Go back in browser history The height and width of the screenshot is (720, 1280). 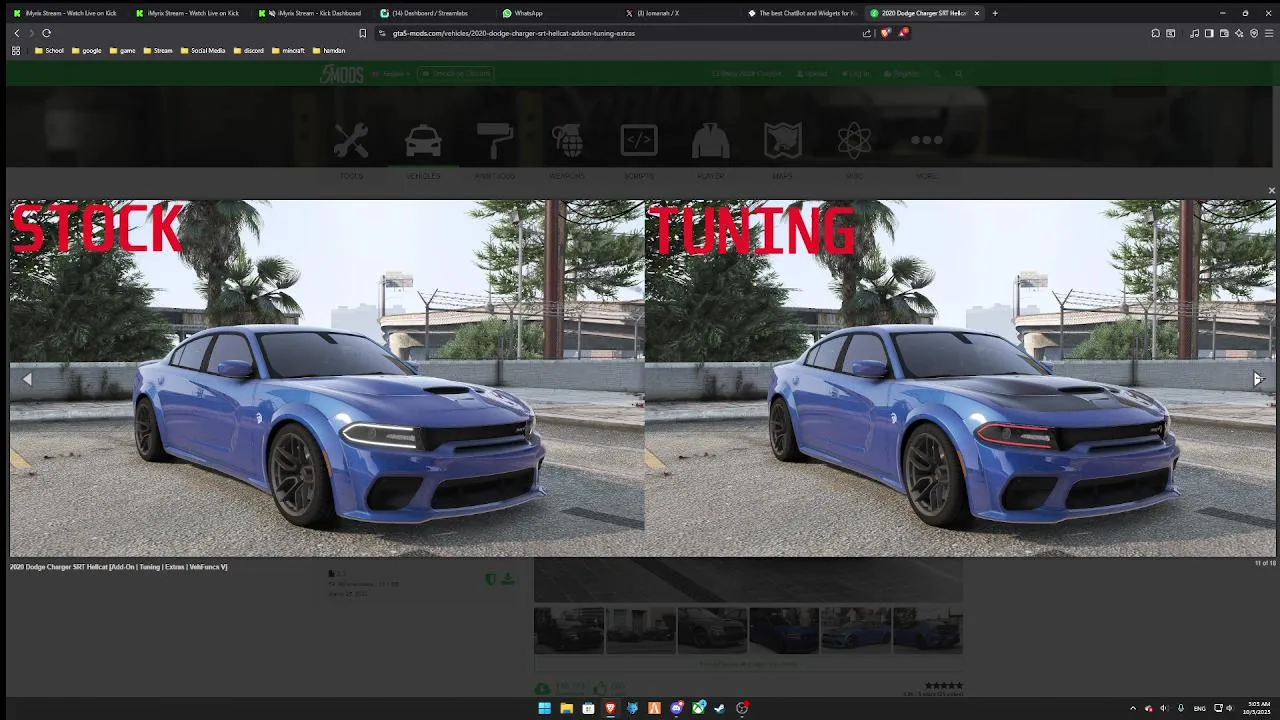[x=16, y=33]
